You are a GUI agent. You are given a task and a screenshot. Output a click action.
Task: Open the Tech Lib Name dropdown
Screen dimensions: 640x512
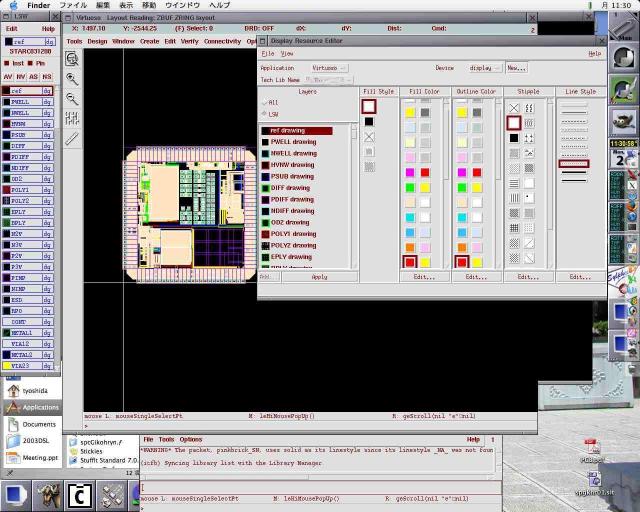[329, 80]
